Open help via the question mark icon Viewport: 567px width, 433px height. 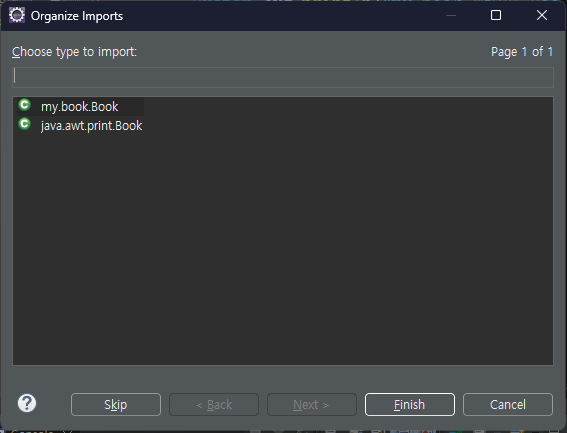click(x=27, y=403)
